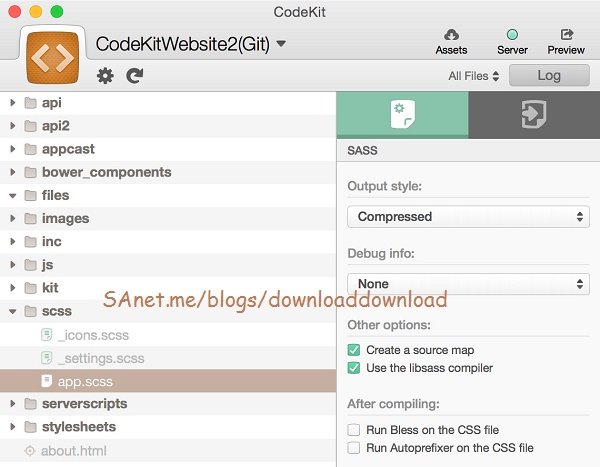The image size is (600, 467).
Task: Collapse the files folder
Action: [13, 196]
